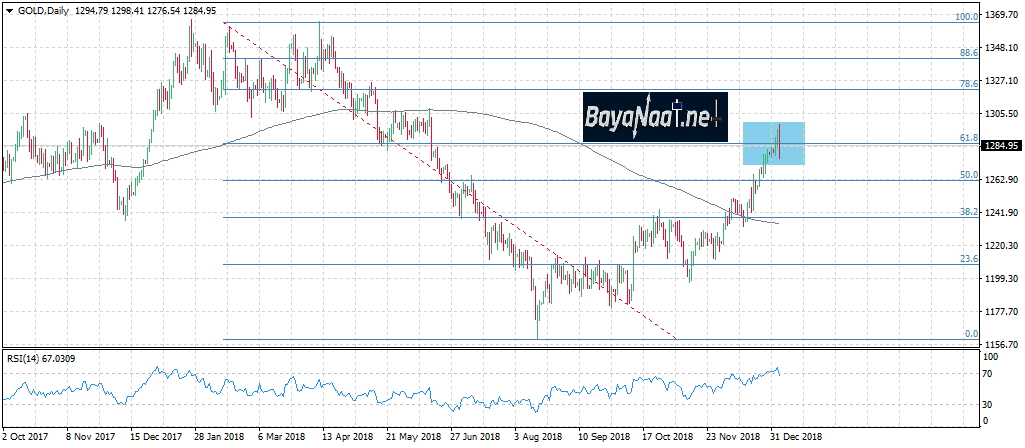Select the 61.8 Fibonacci level label
This screenshot has width=1025, height=448.
pyautogui.click(x=968, y=138)
